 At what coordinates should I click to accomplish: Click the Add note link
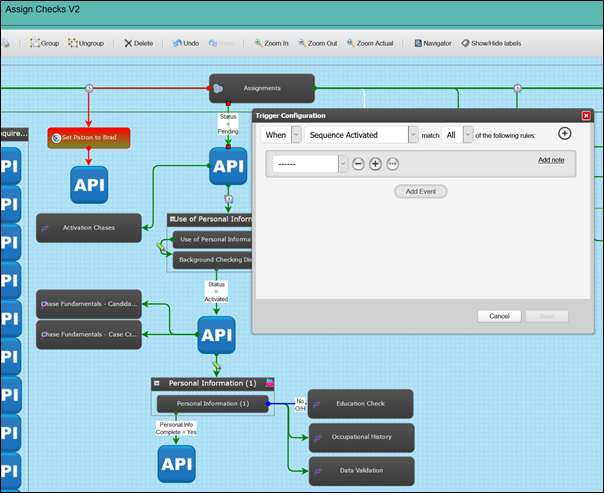point(551,160)
